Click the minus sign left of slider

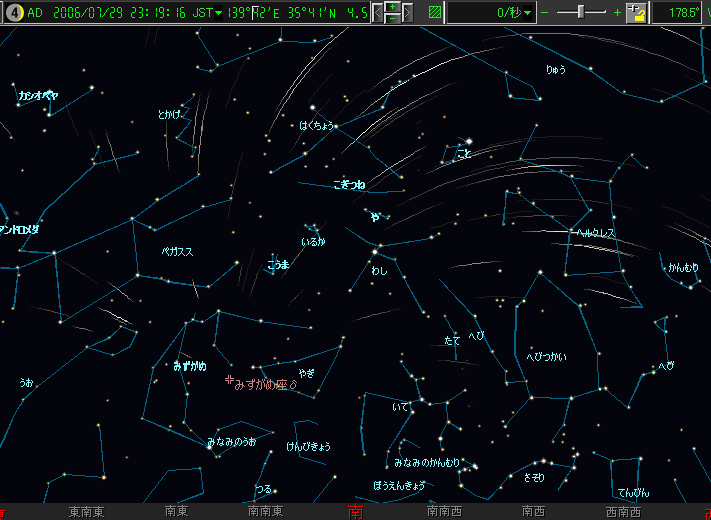pyautogui.click(x=544, y=13)
